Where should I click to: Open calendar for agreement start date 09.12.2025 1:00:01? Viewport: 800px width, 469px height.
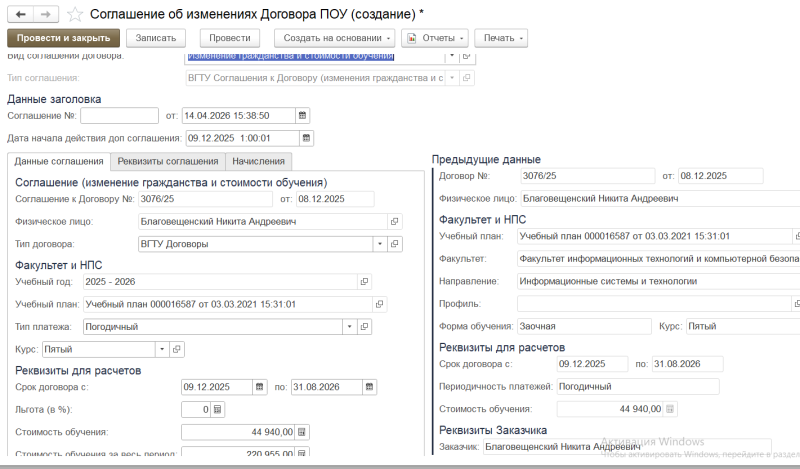click(x=306, y=138)
